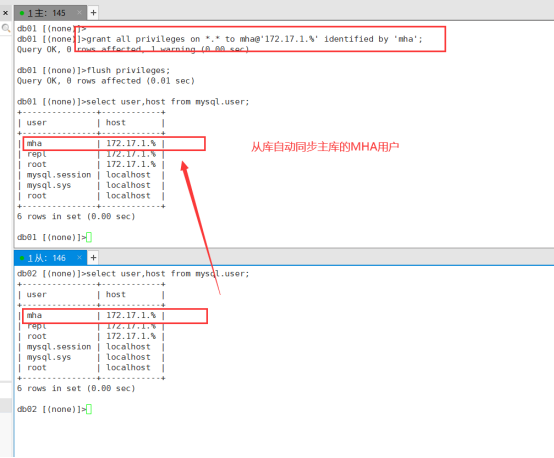Open the search magnifier in left sidebar

(x=6, y=28)
